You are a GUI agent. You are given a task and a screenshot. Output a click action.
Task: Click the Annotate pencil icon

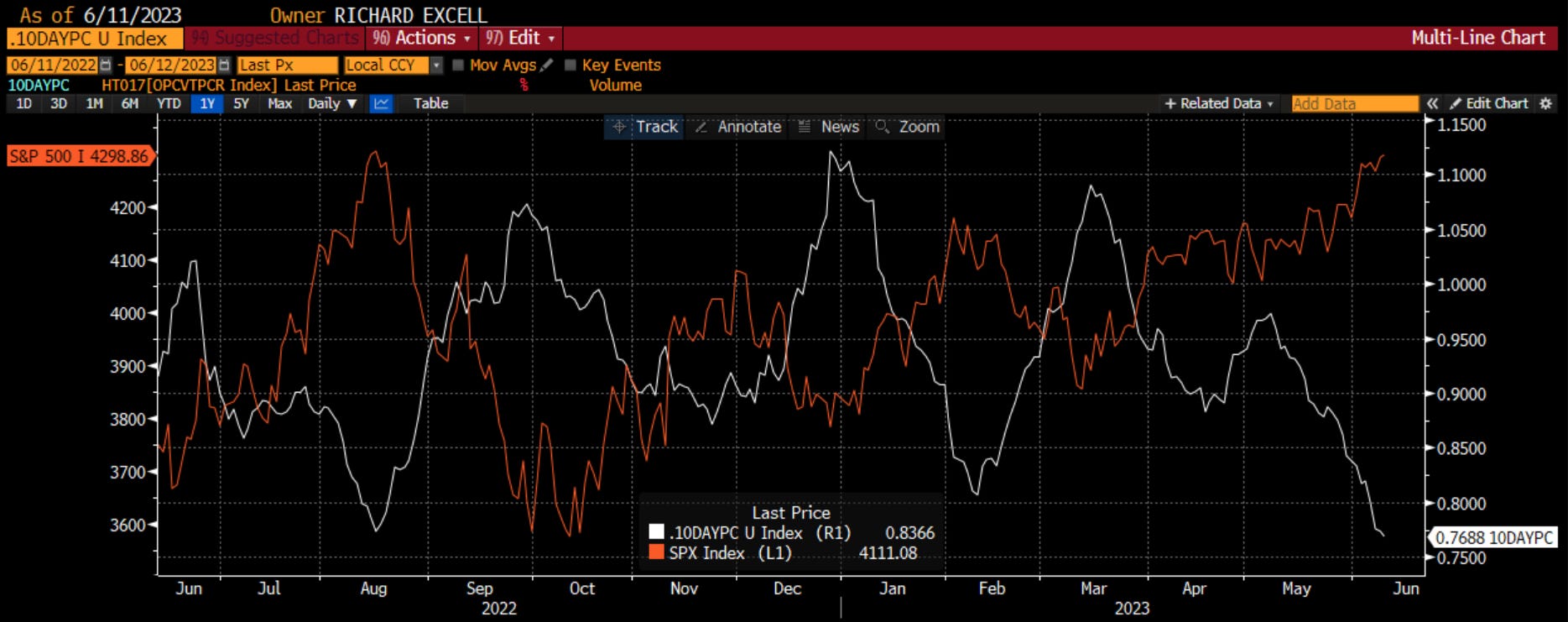(701, 127)
